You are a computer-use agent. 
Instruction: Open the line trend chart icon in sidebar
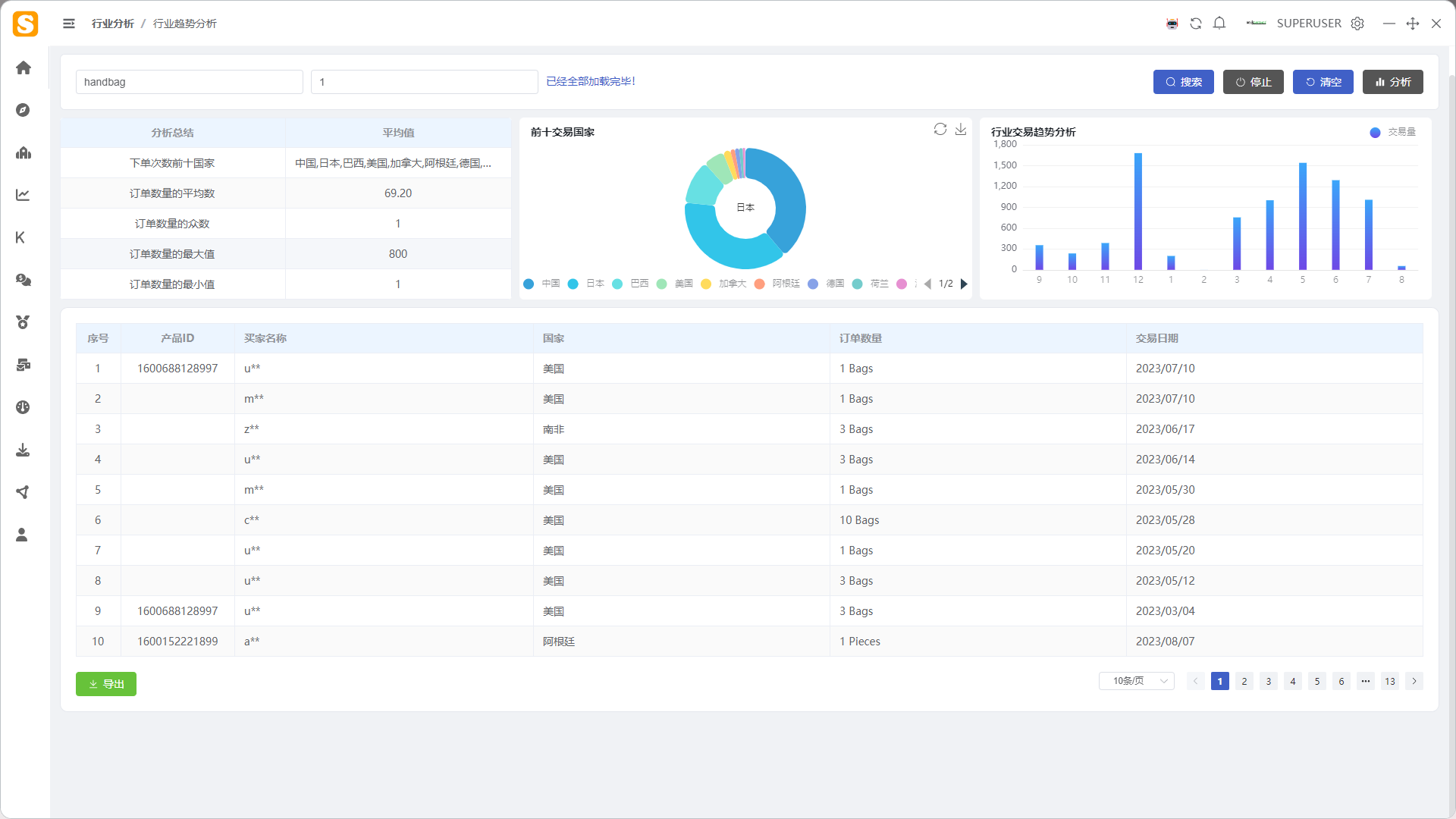[x=23, y=196]
